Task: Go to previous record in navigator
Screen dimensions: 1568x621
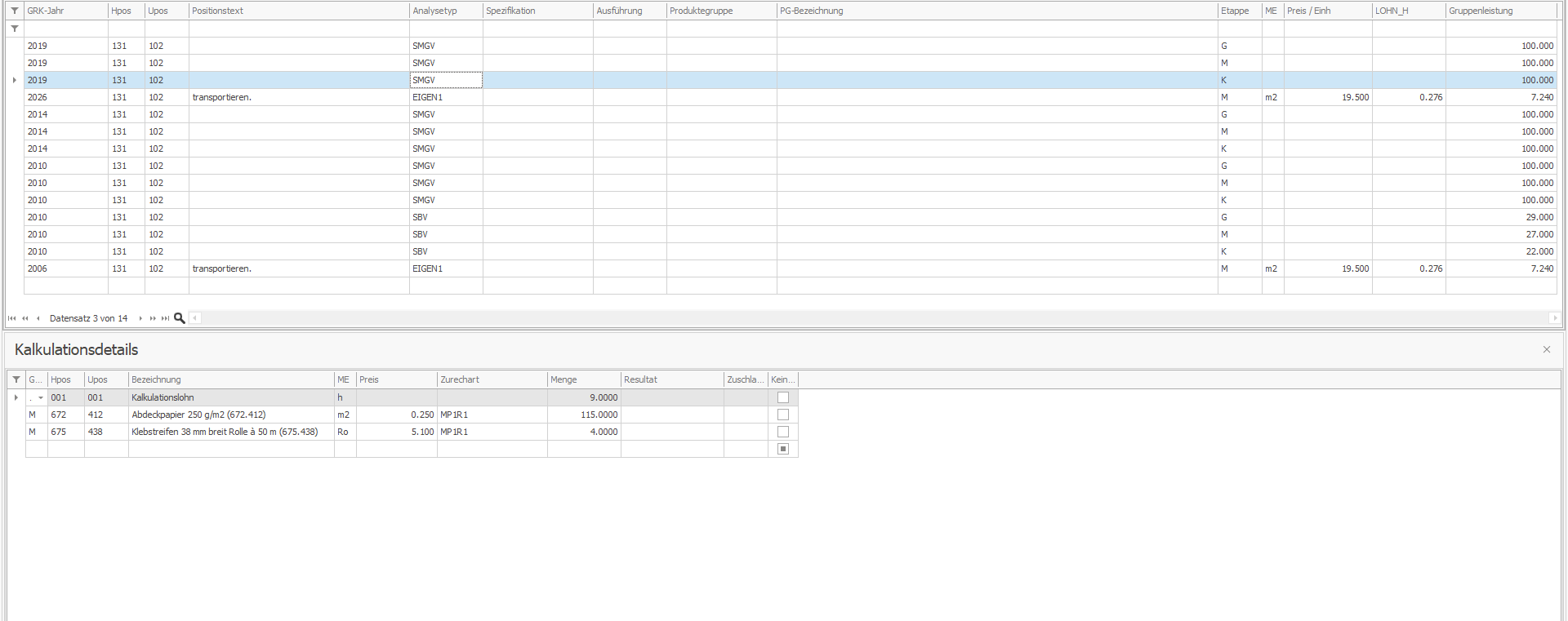Action: (x=38, y=318)
